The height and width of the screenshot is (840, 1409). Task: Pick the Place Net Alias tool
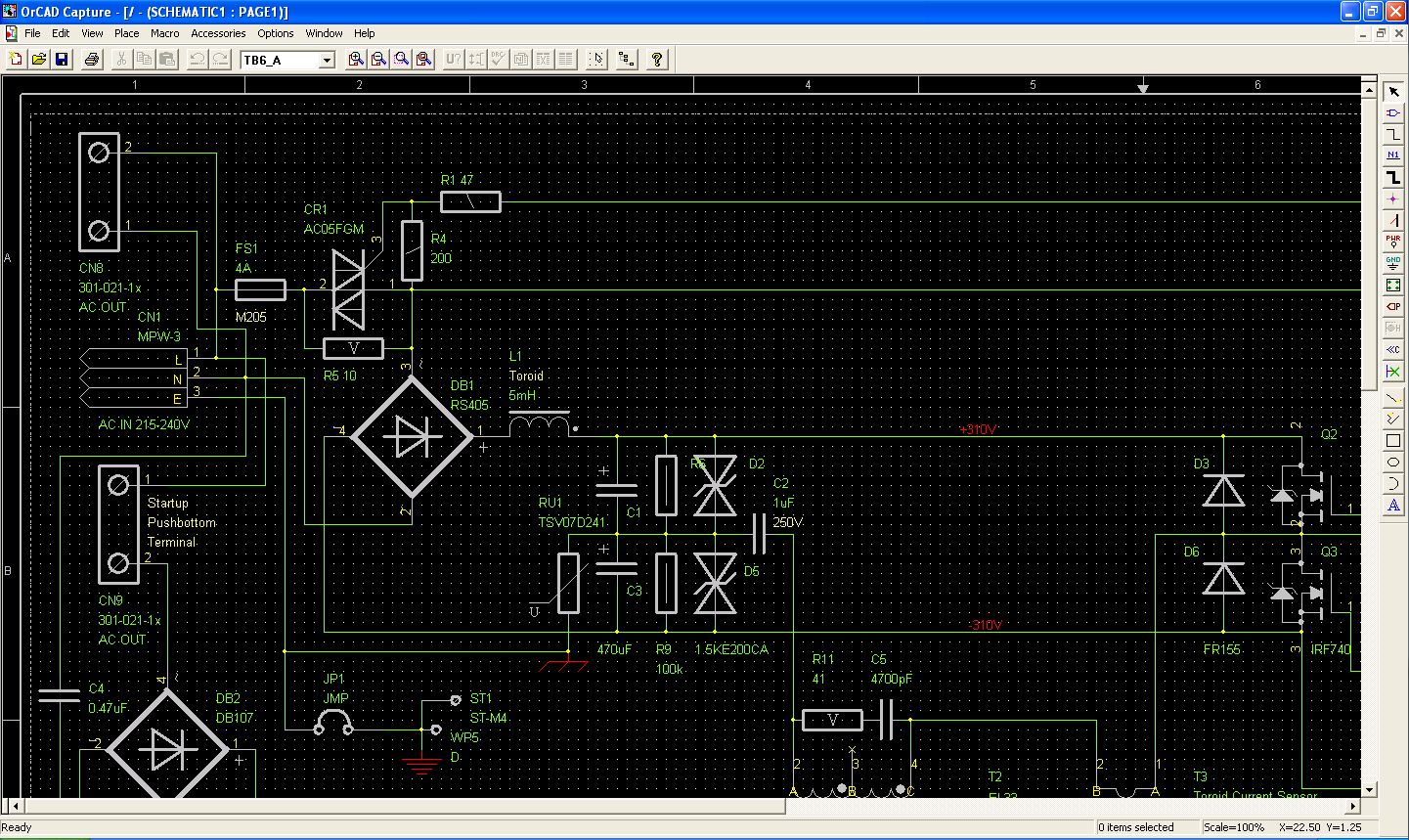[1393, 155]
